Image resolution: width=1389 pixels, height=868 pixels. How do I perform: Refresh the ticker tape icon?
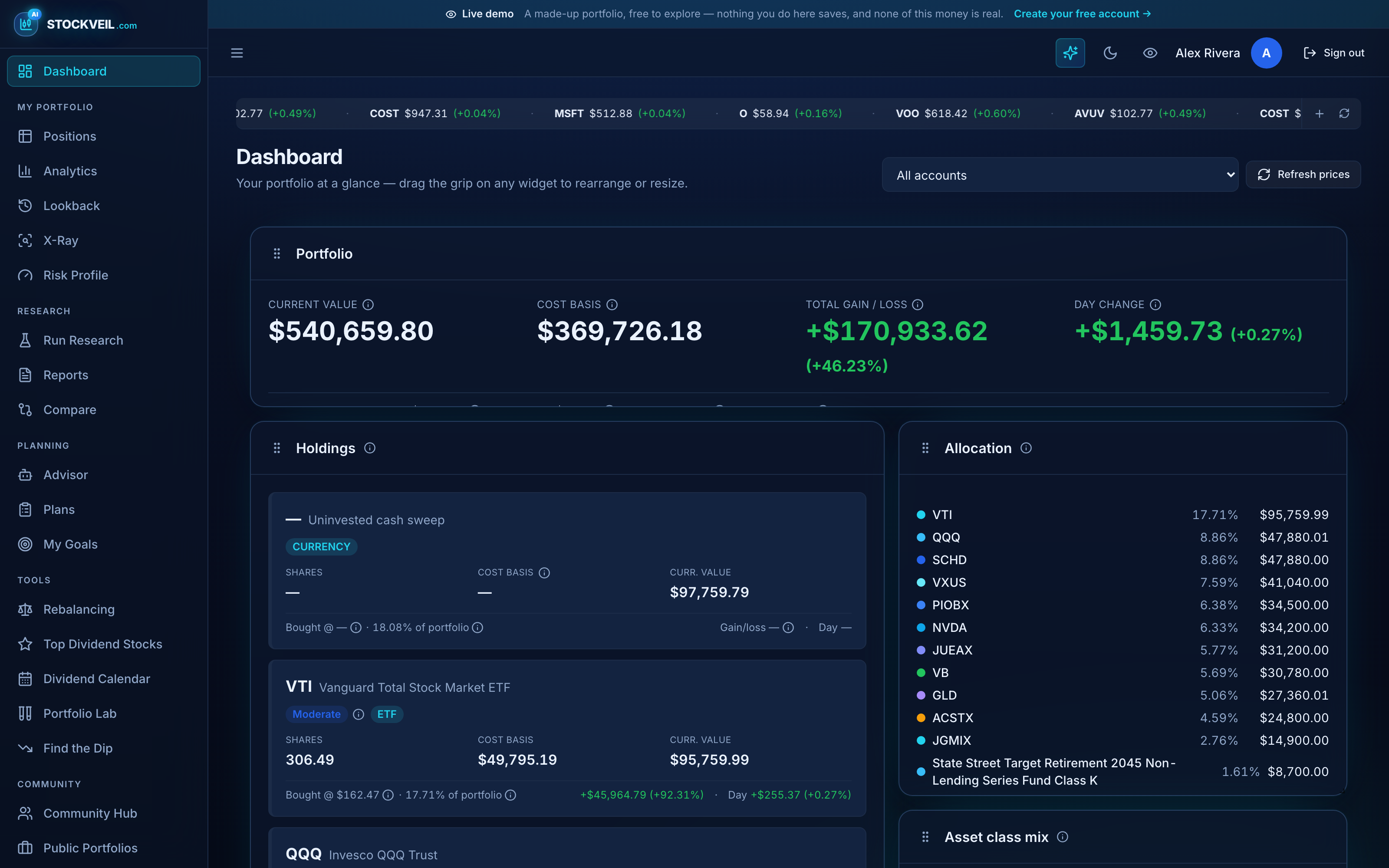[x=1344, y=114]
